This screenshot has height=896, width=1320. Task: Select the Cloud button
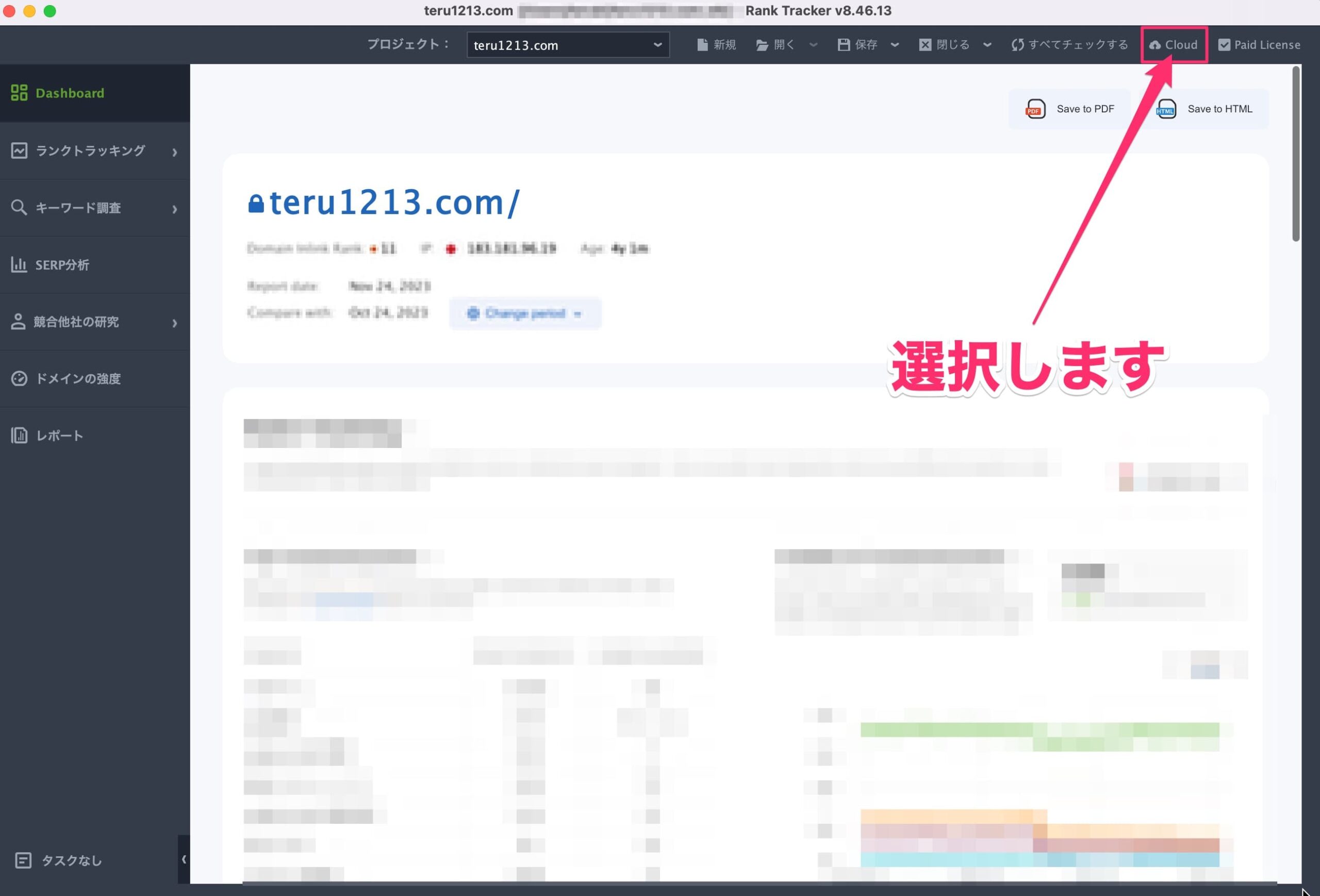[1174, 45]
